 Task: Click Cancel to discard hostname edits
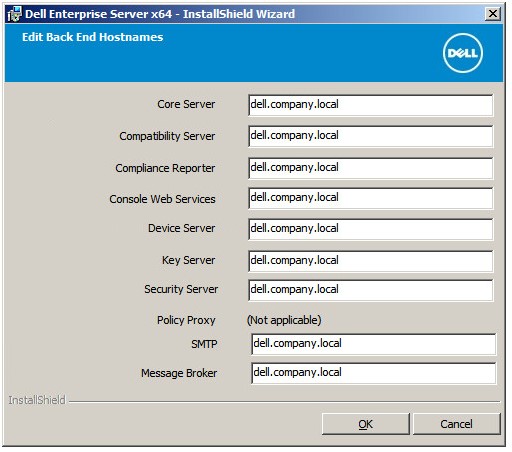(x=456, y=424)
